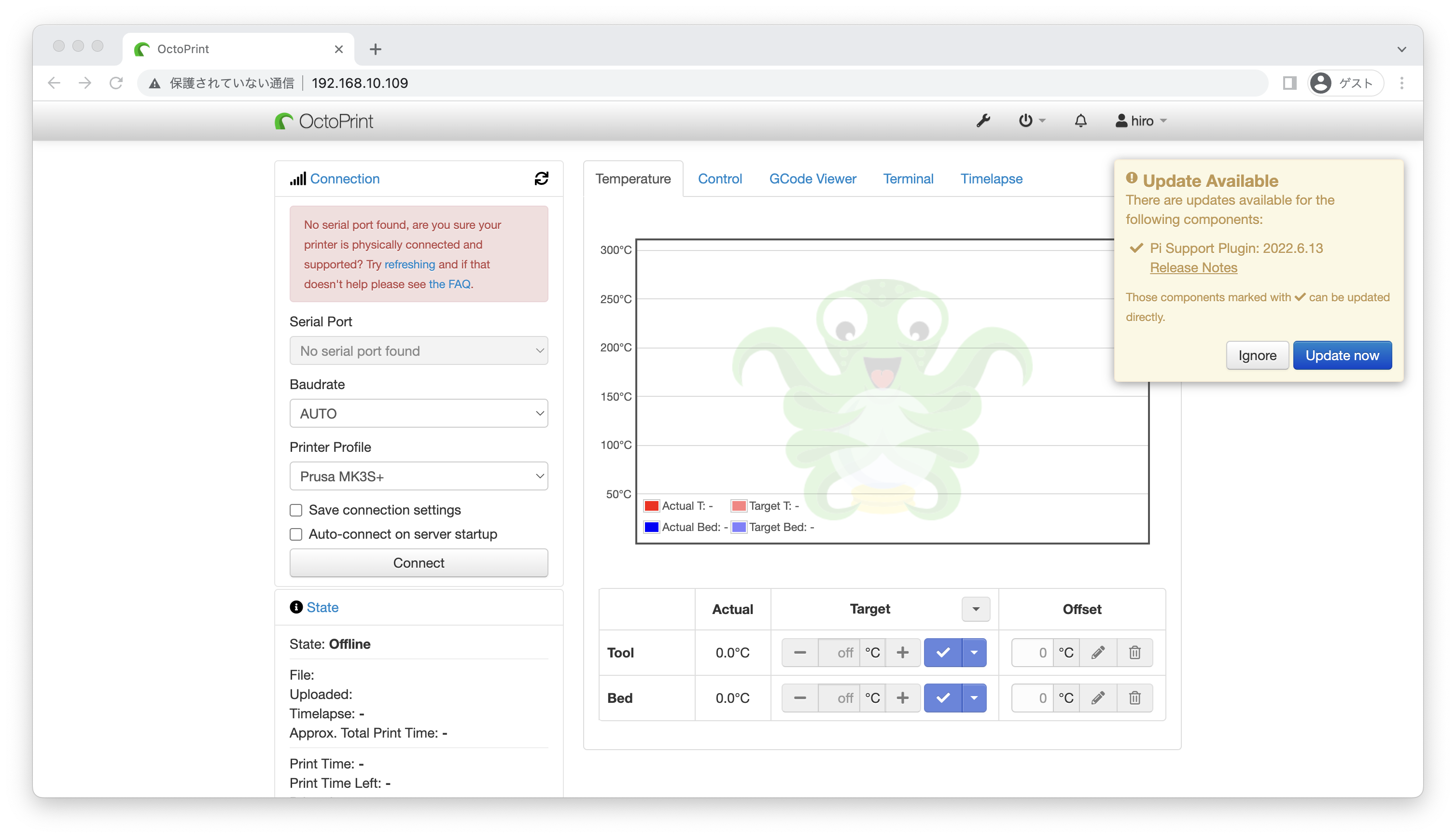Switch to the Temperature tab
Screen dimensions: 1456x838
tap(633, 179)
